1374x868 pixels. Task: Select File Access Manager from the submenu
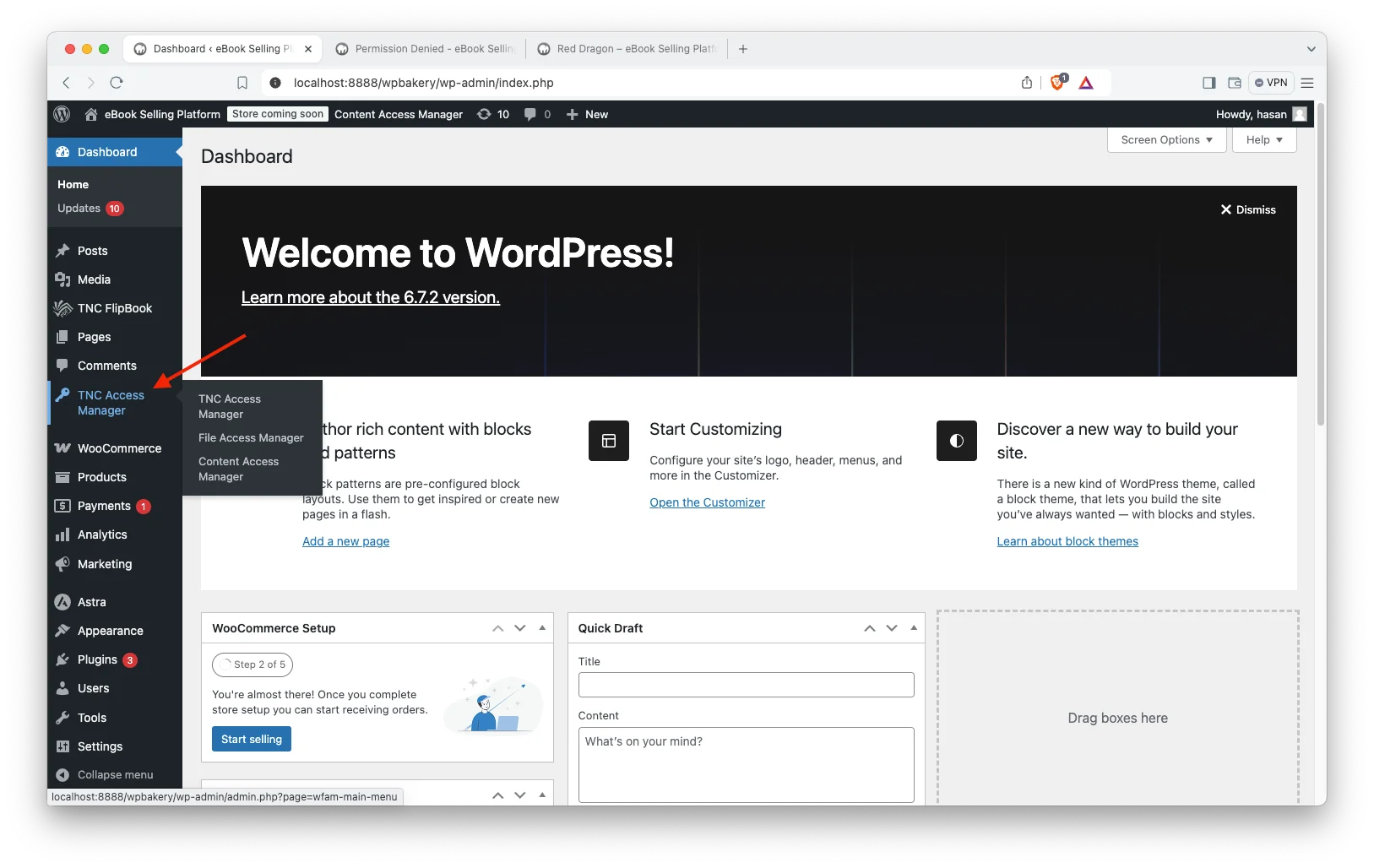(x=251, y=437)
